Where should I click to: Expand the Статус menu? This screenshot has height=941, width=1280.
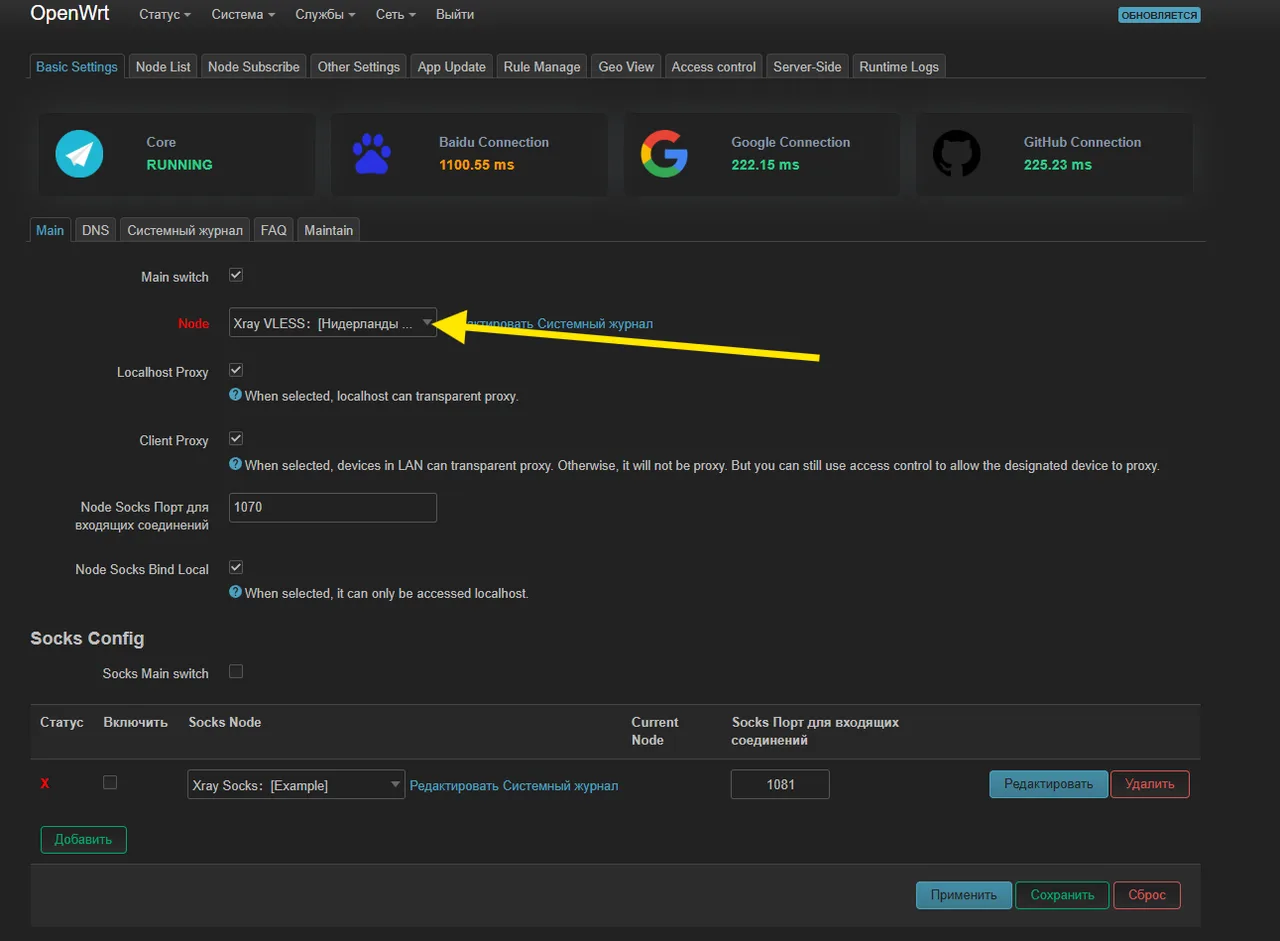[165, 15]
